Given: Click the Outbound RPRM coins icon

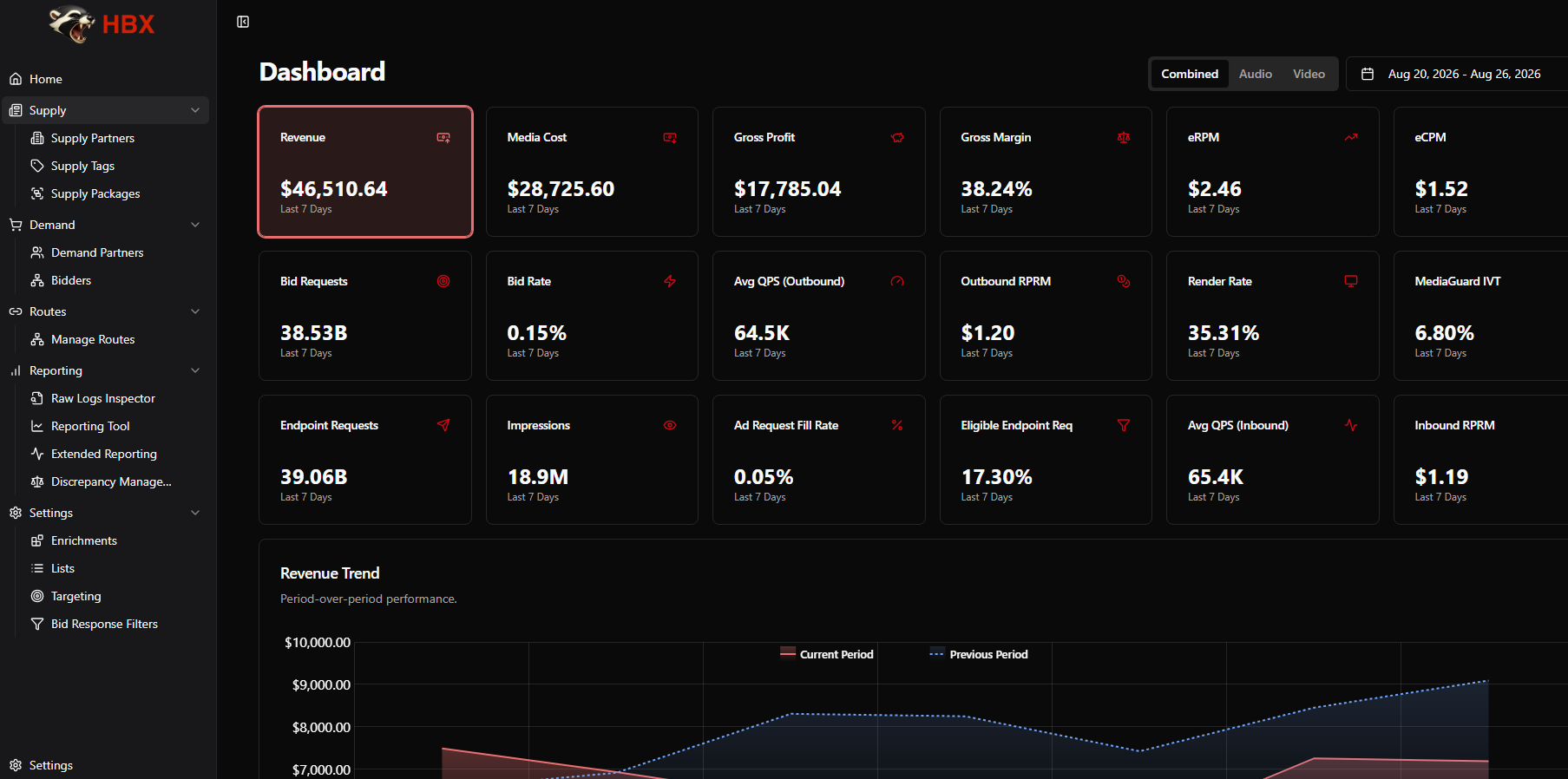Looking at the screenshot, I should click(x=1124, y=281).
